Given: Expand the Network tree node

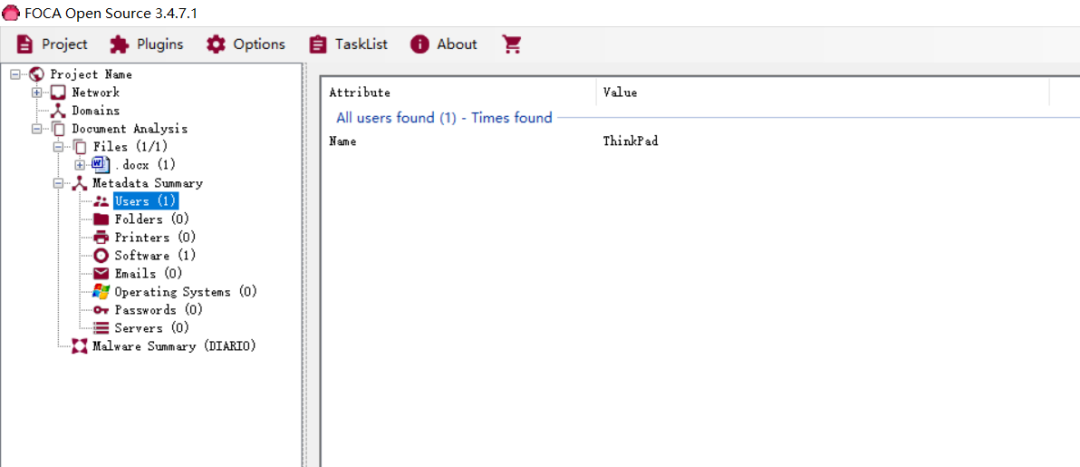Looking at the screenshot, I should [x=37, y=92].
